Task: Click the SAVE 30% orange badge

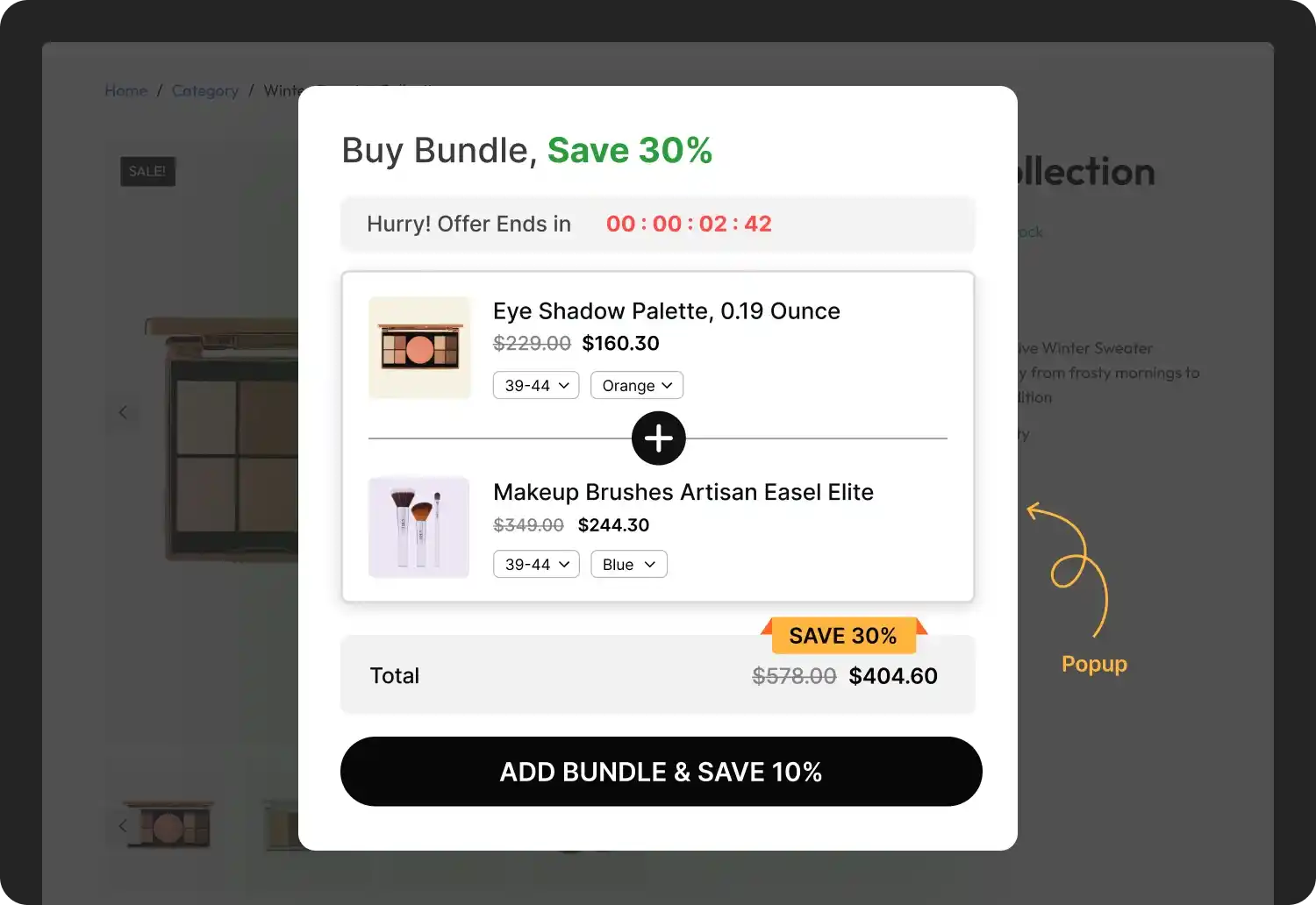Action: coord(843,635)
